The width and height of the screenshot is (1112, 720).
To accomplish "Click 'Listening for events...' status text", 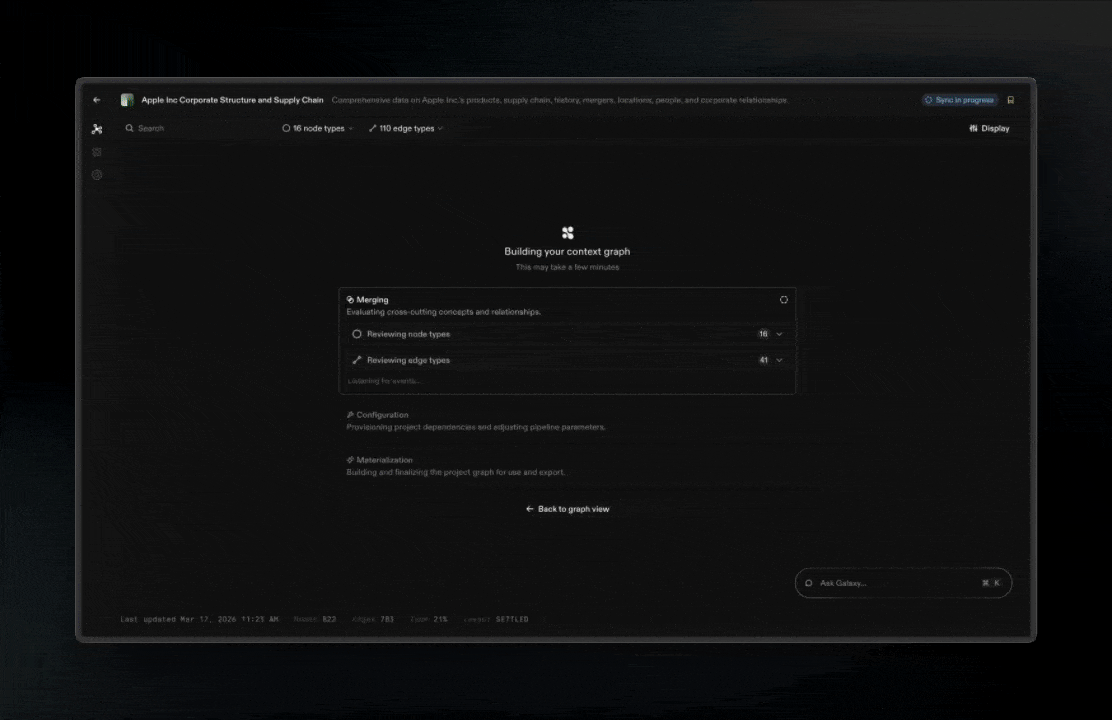I will tap(384, 381).
